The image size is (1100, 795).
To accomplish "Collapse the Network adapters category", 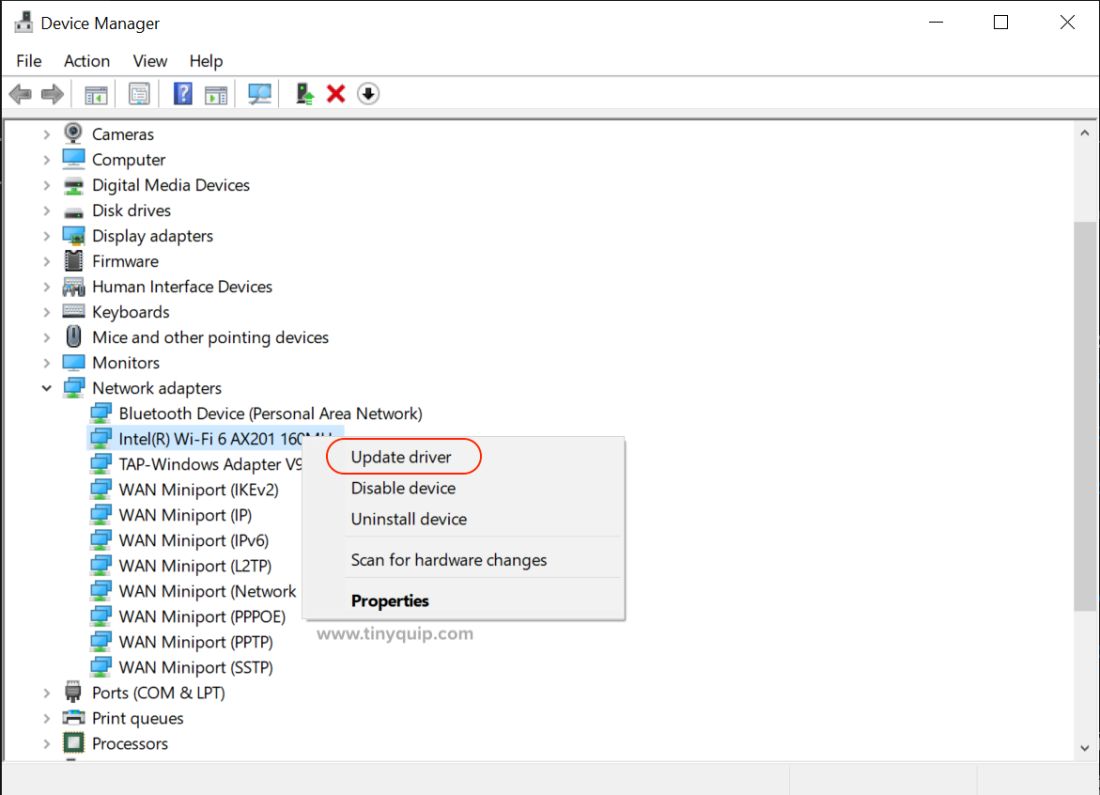I will pyautogui.click(x=46, y=388).
